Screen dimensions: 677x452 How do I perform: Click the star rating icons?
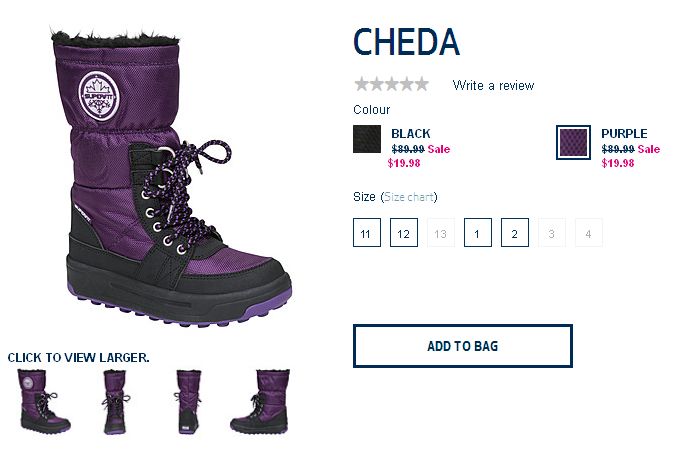[x=391, y=85]
